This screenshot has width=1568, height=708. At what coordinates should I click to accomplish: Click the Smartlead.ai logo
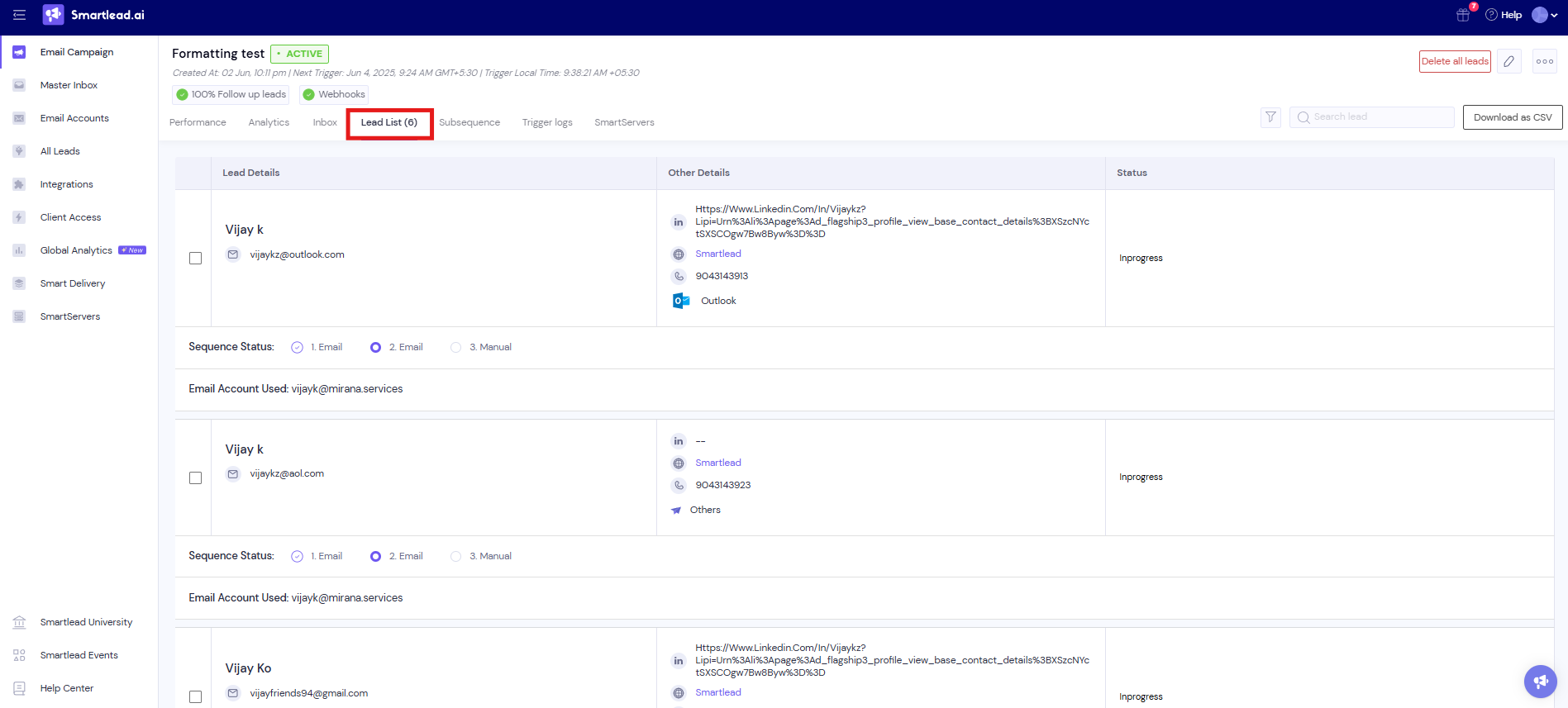point(93,15)
